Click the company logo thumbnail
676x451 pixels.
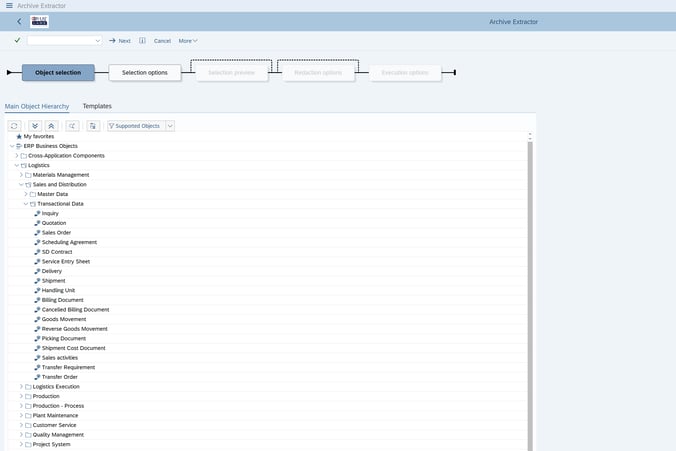[x=39, y=21]
